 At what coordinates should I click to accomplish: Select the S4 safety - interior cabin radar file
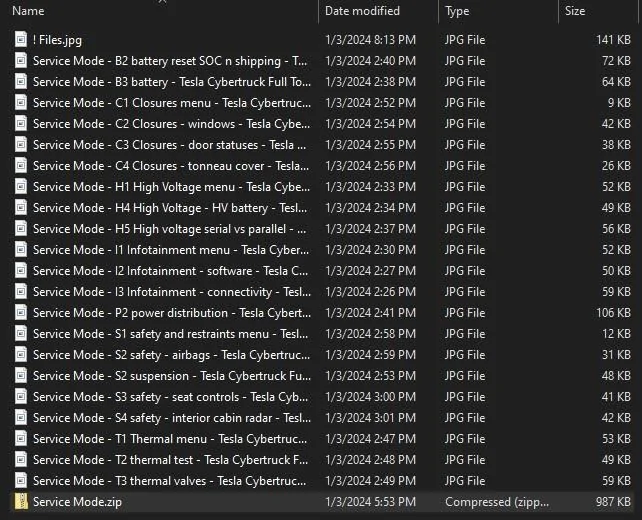click(172, 418)
